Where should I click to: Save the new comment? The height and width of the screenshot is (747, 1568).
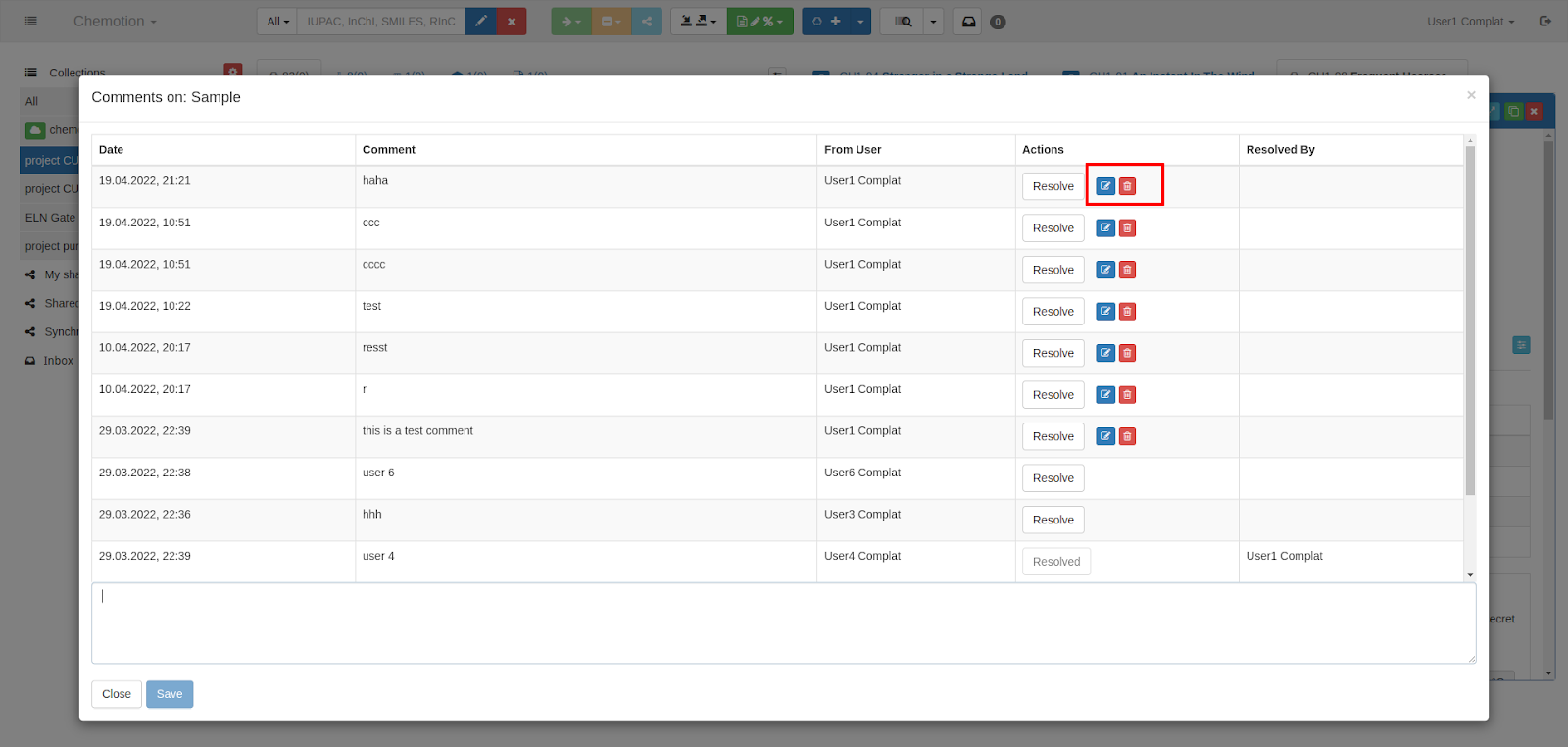170,694
